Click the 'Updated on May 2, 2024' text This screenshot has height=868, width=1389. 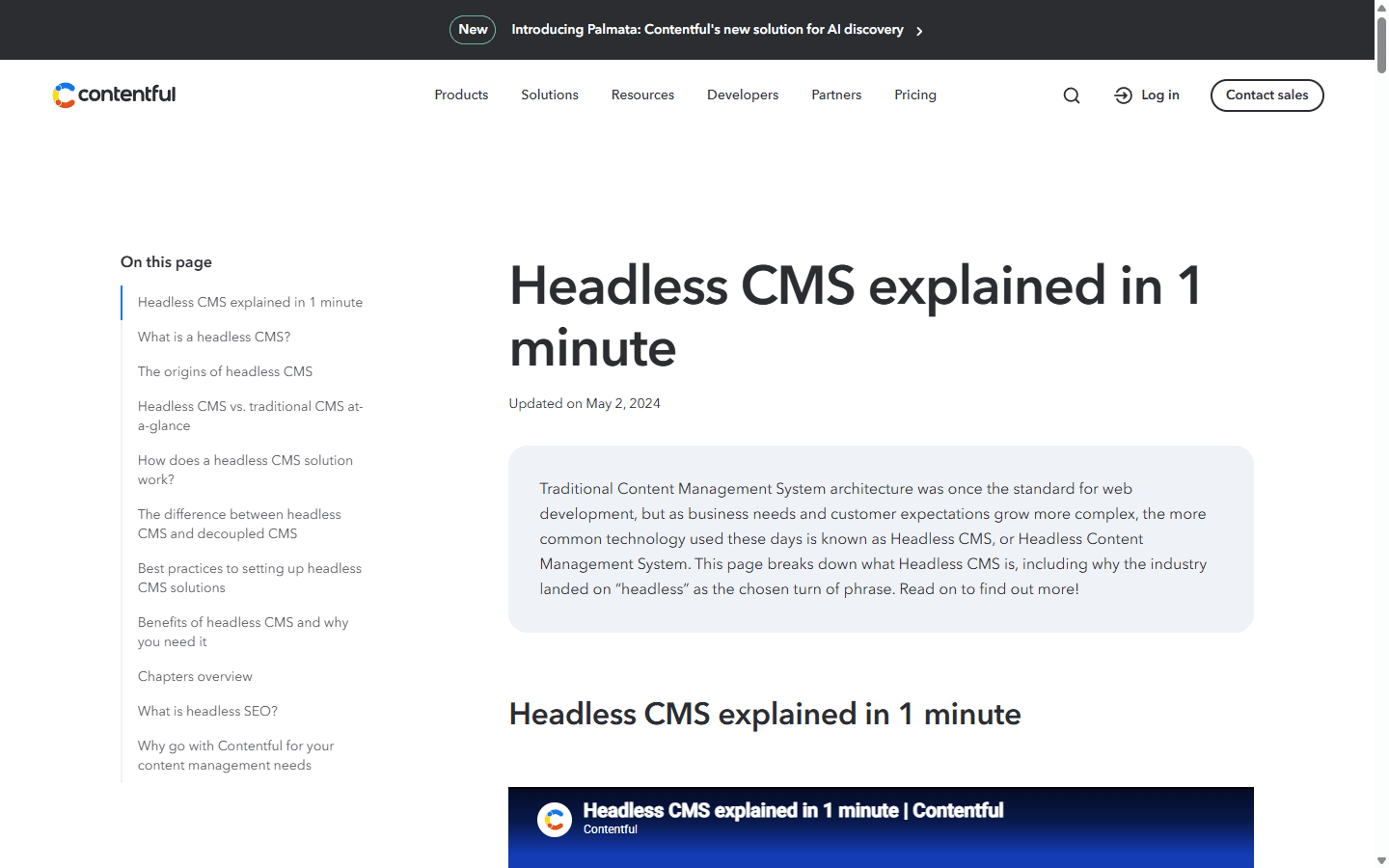pyautogui.click(x=585, y=403)
